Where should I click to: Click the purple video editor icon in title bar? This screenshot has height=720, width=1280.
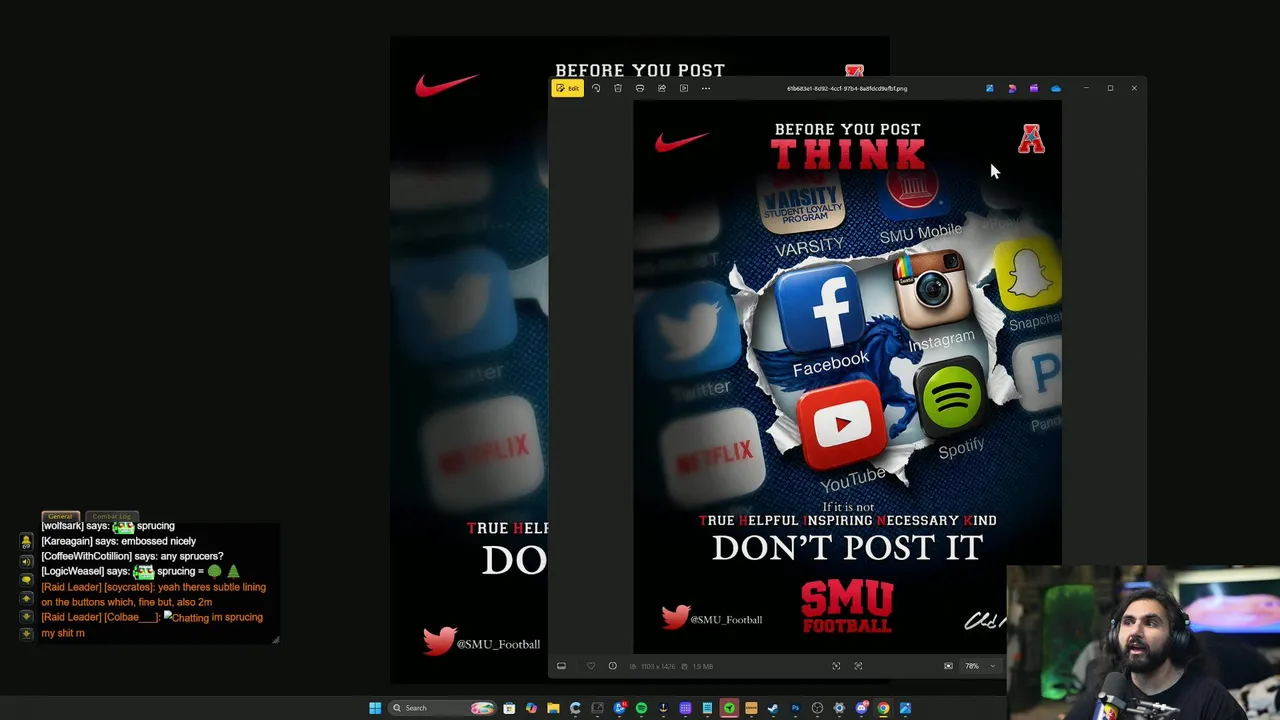coord(1034,88)
